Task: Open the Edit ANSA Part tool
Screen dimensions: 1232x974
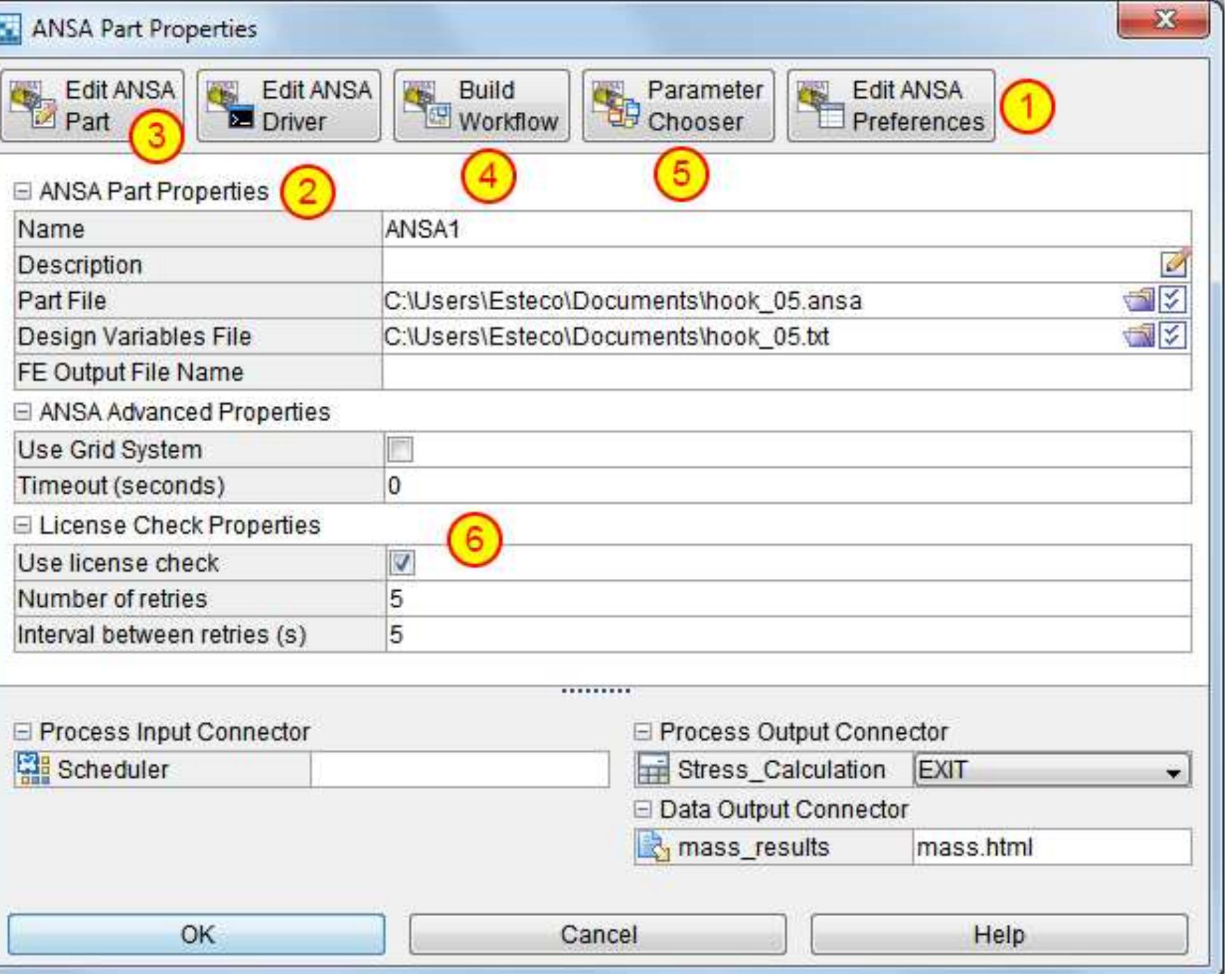Action: [x=92, y=105]
